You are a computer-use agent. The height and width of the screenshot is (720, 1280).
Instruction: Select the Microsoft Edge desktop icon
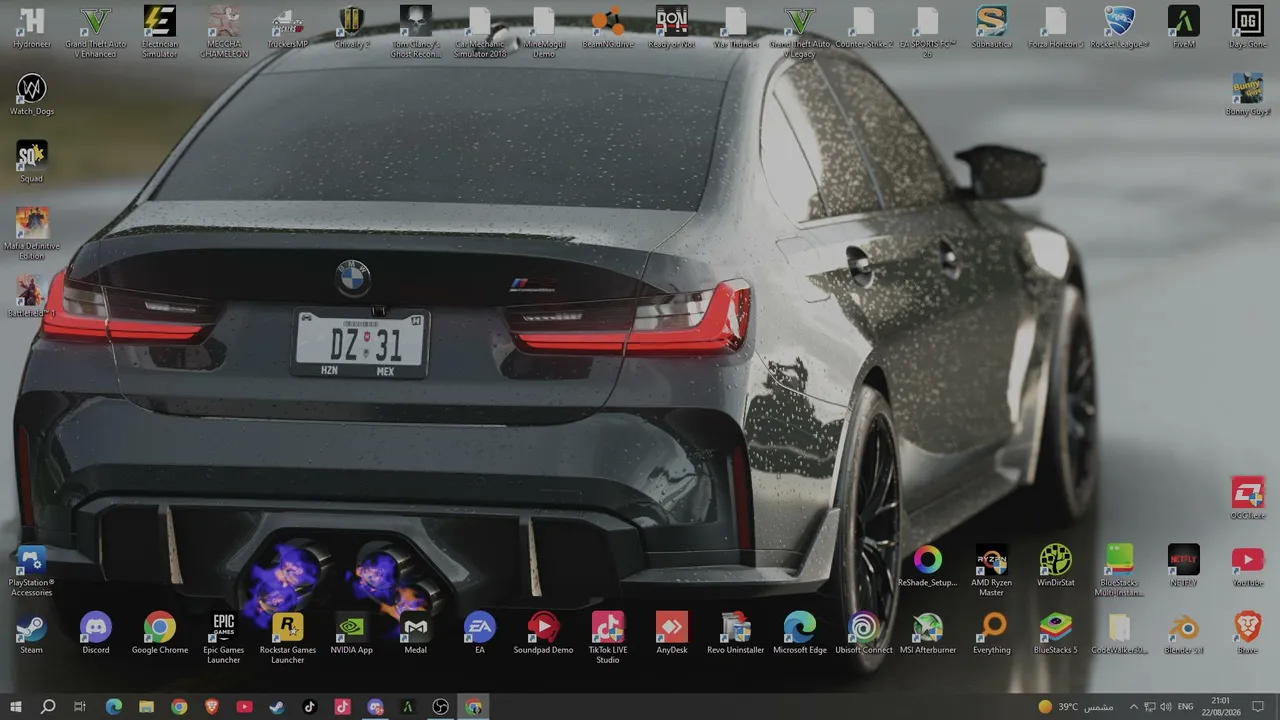(800, 634)
